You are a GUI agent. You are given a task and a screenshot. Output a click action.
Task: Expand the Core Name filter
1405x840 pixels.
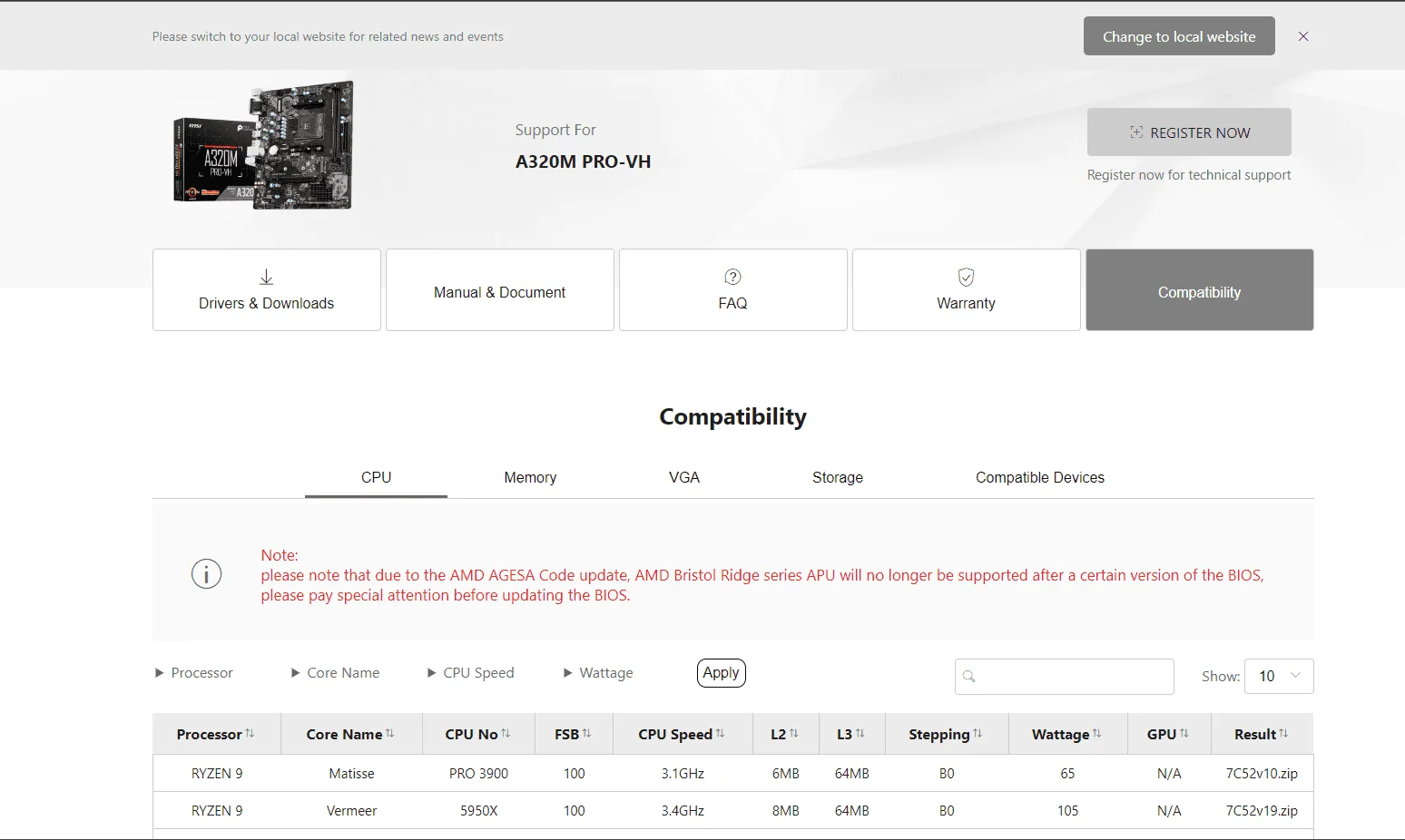coord(336,673)
